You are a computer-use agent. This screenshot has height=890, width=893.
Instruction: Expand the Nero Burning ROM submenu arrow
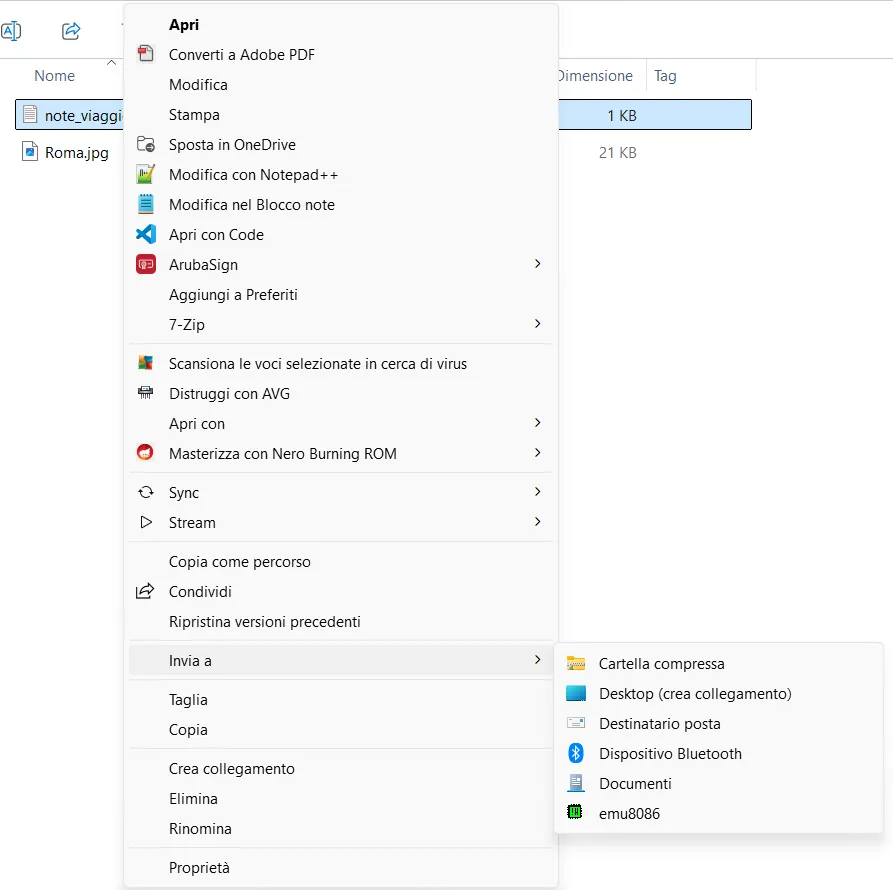[x=537, y=453]
